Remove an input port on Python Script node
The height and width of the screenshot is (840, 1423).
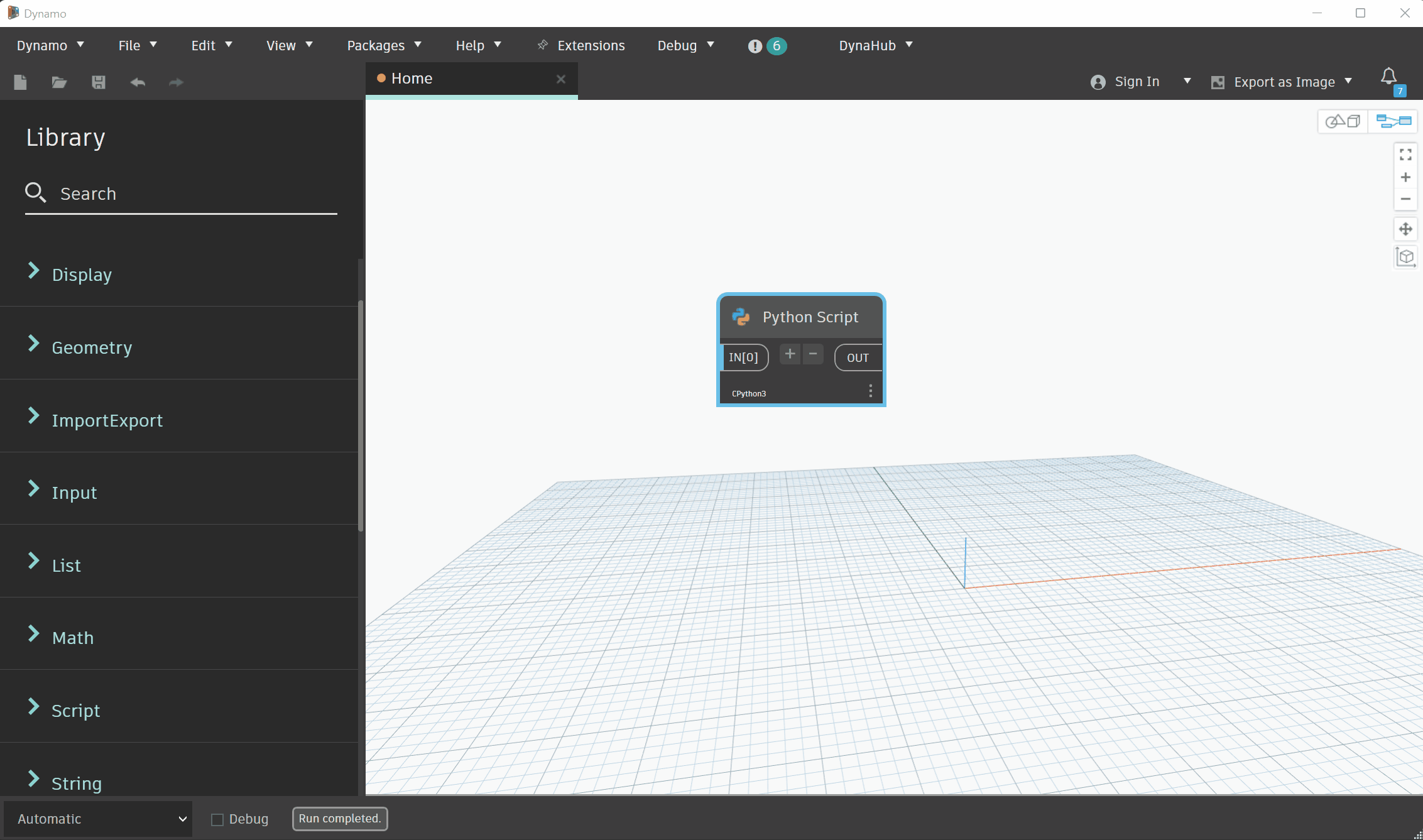click(x=813, y=354)
